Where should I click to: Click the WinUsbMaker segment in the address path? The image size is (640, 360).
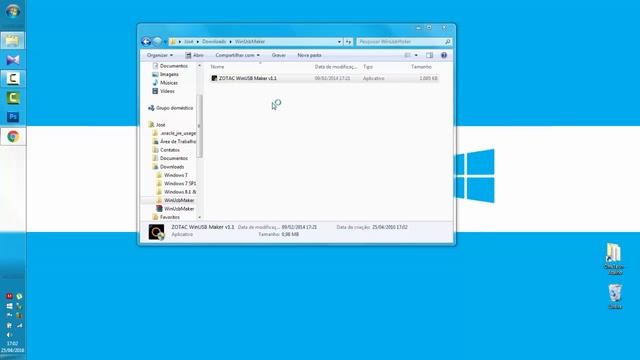pyautogui.click(x=250, y=42)
